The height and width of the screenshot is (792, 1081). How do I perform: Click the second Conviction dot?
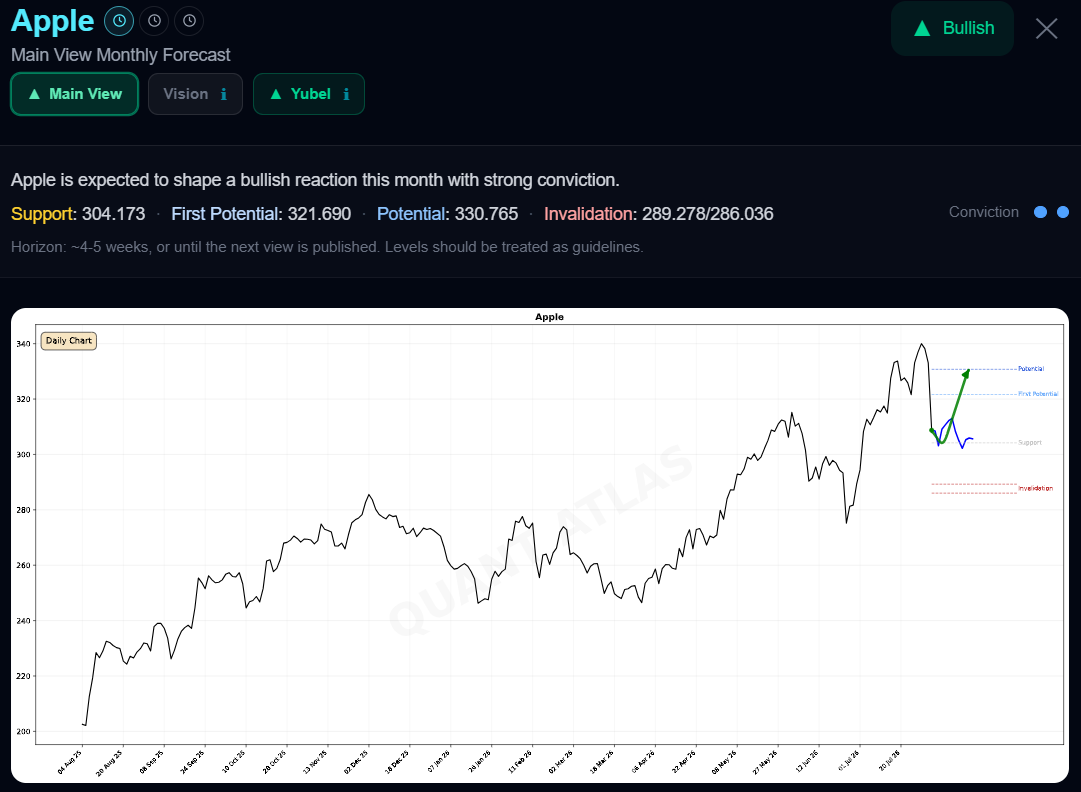[1063, 212]
